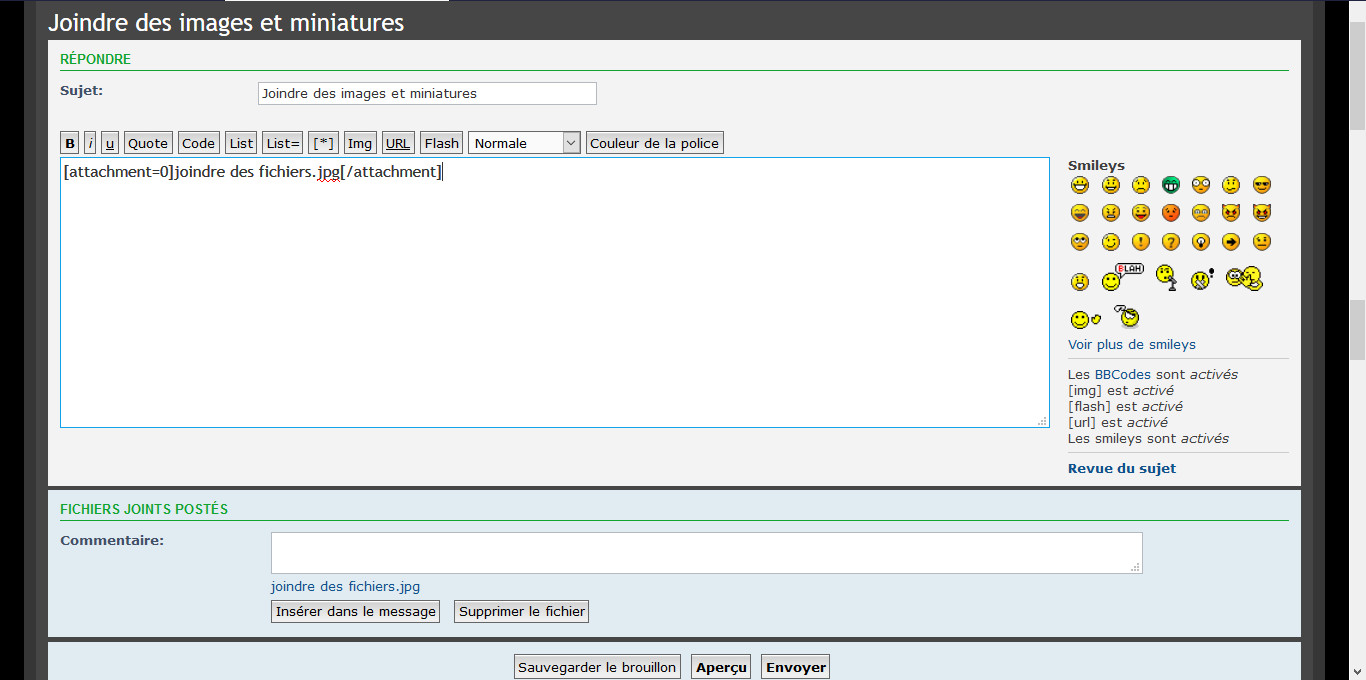Image resolution: width=1366 pixels, height=680 pixels.
Task: Insert the sunglasses cool smiley
Action: [x=1262, y=185]
